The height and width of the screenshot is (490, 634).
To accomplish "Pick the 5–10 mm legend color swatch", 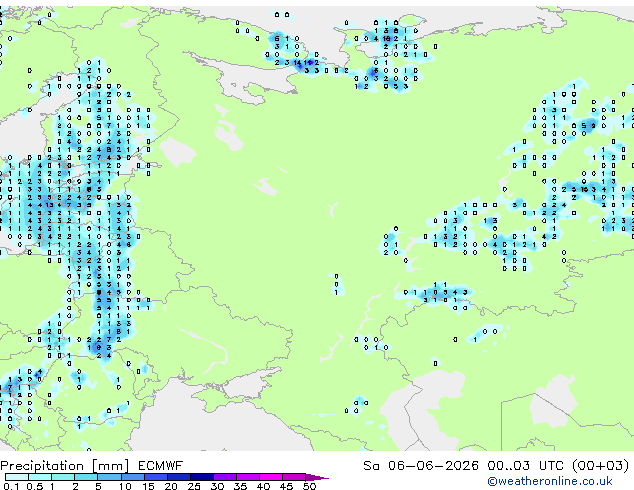I will coord(109,477).
